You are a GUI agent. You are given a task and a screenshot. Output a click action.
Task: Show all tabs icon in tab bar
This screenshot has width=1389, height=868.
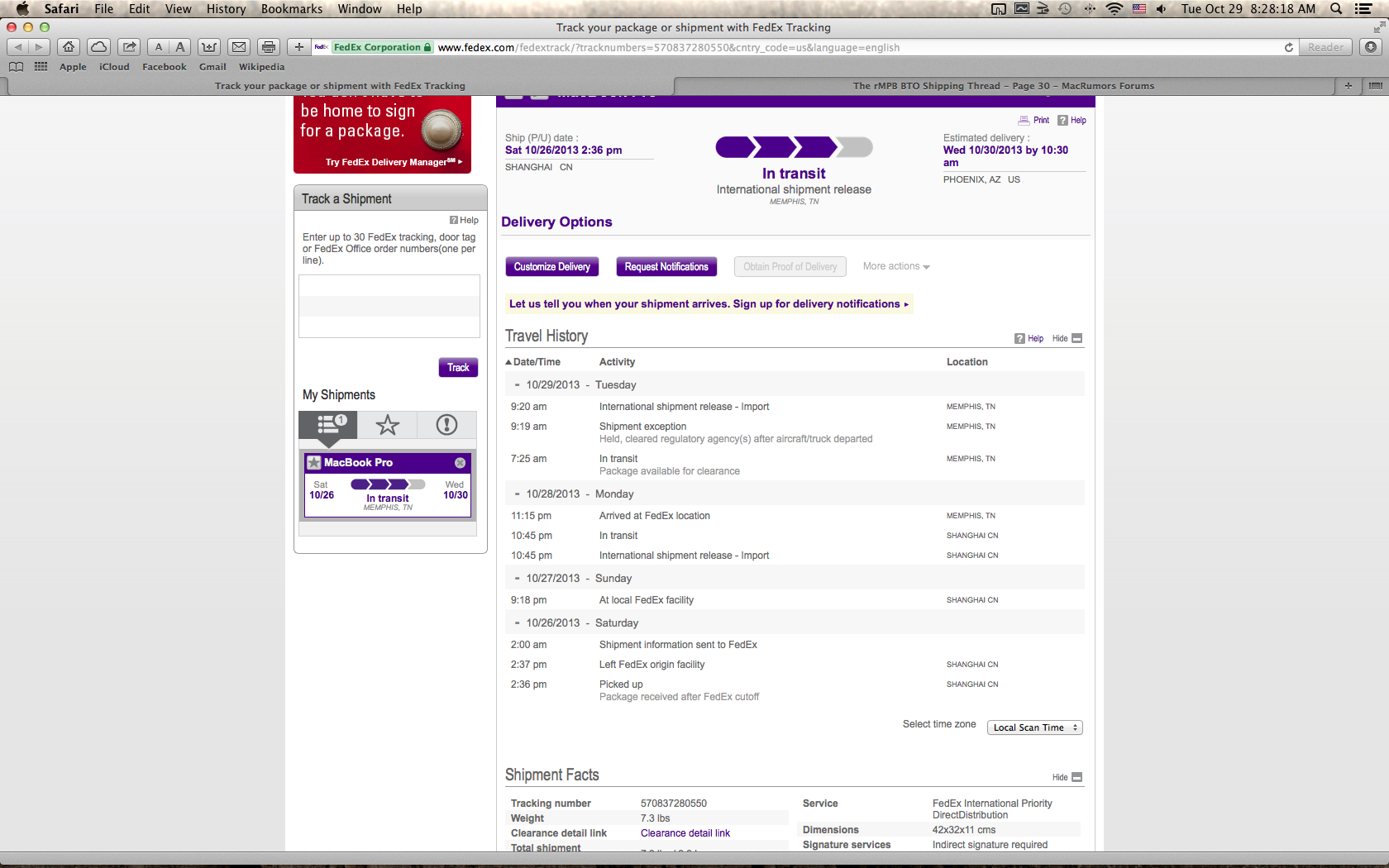(x=1375, y=85)
